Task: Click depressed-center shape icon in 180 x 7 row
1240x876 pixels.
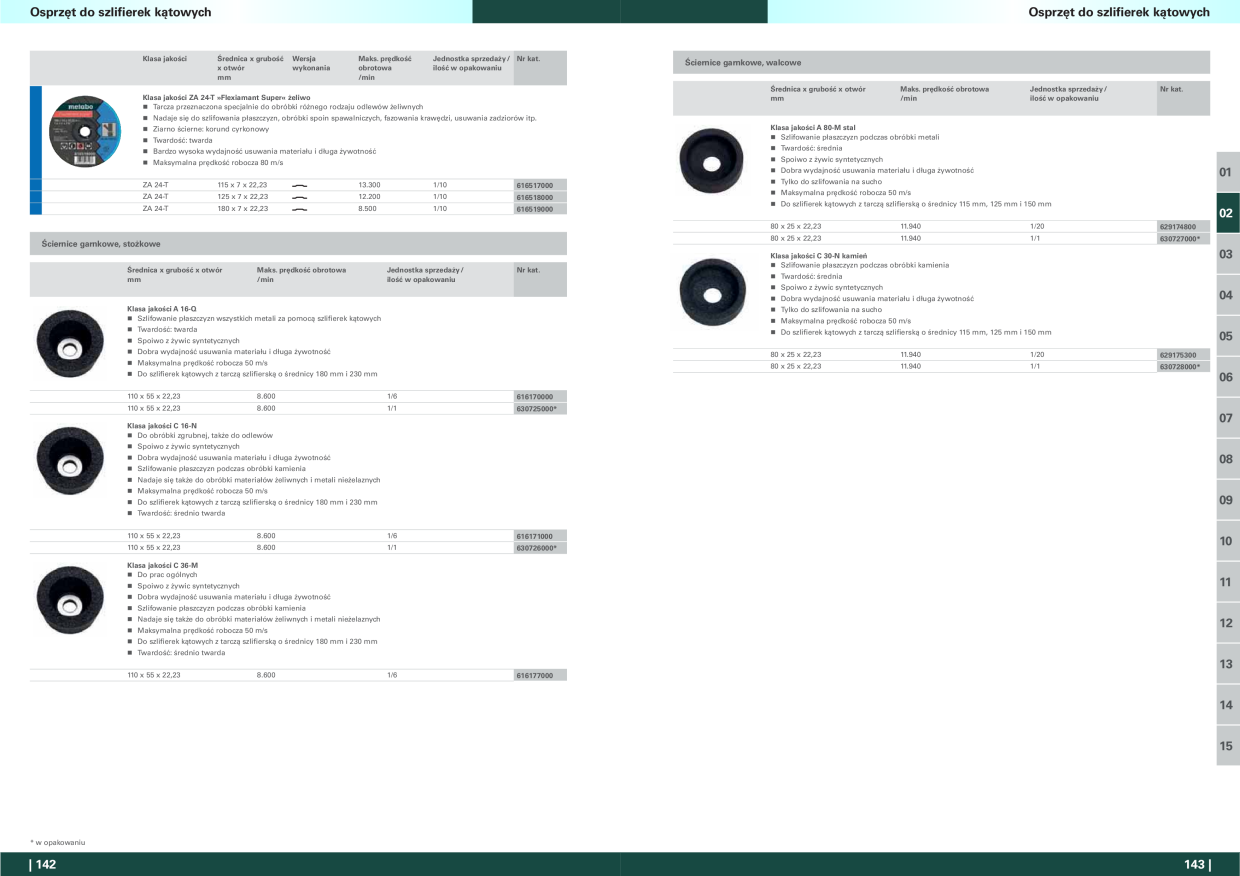Action: 299,209
